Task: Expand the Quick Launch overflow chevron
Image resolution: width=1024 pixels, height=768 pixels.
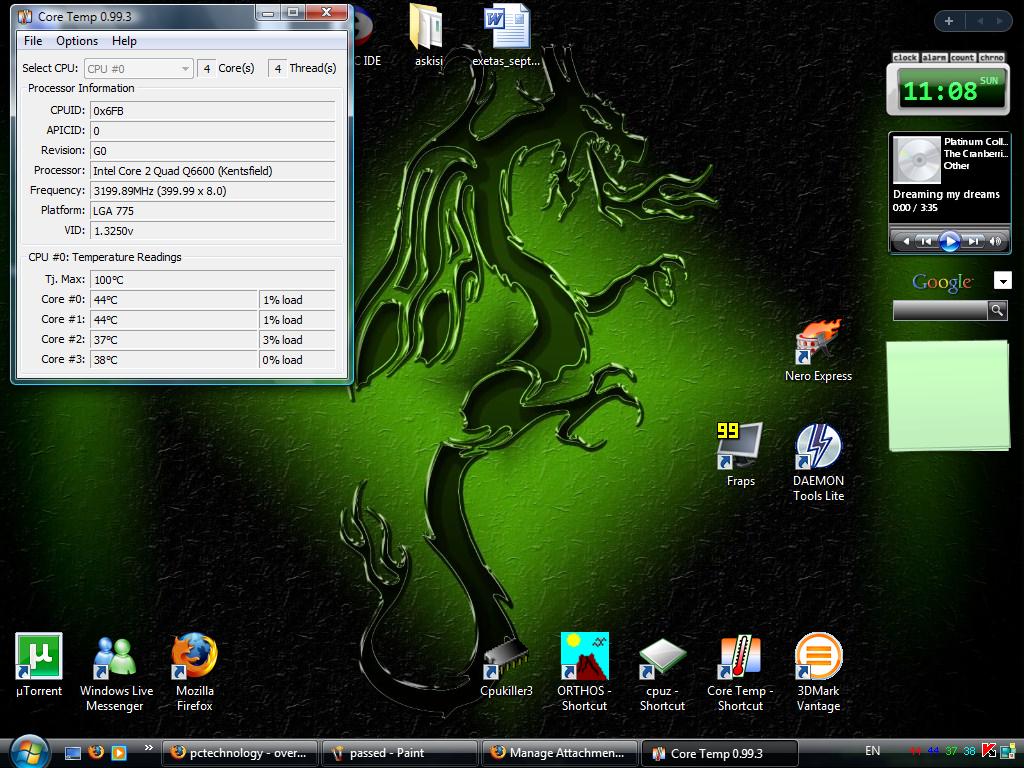Action: pyautogui.click(x=149, y=748)
